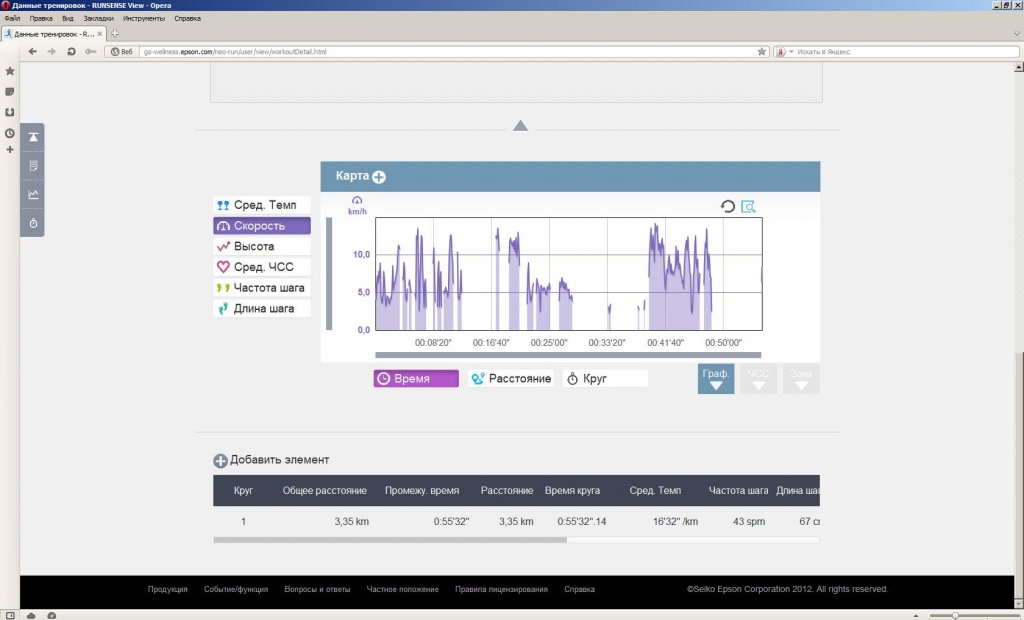1024x620 pixels.
Task: Select the Высота metric
Action: pos(262,246)
